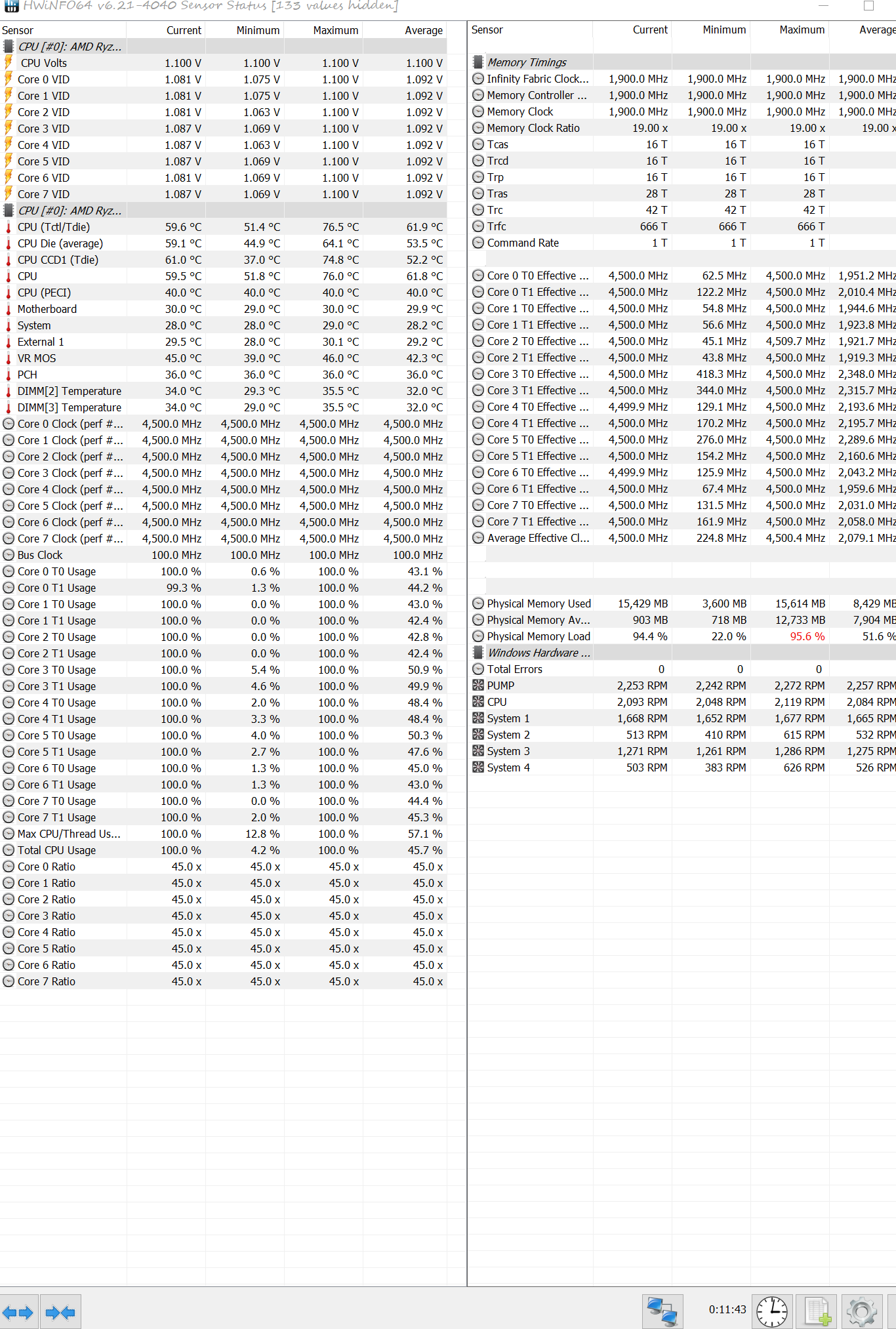The image size is (896, 1329).
Task: Select the Physical Memory Load row
Action: [682, 636]
